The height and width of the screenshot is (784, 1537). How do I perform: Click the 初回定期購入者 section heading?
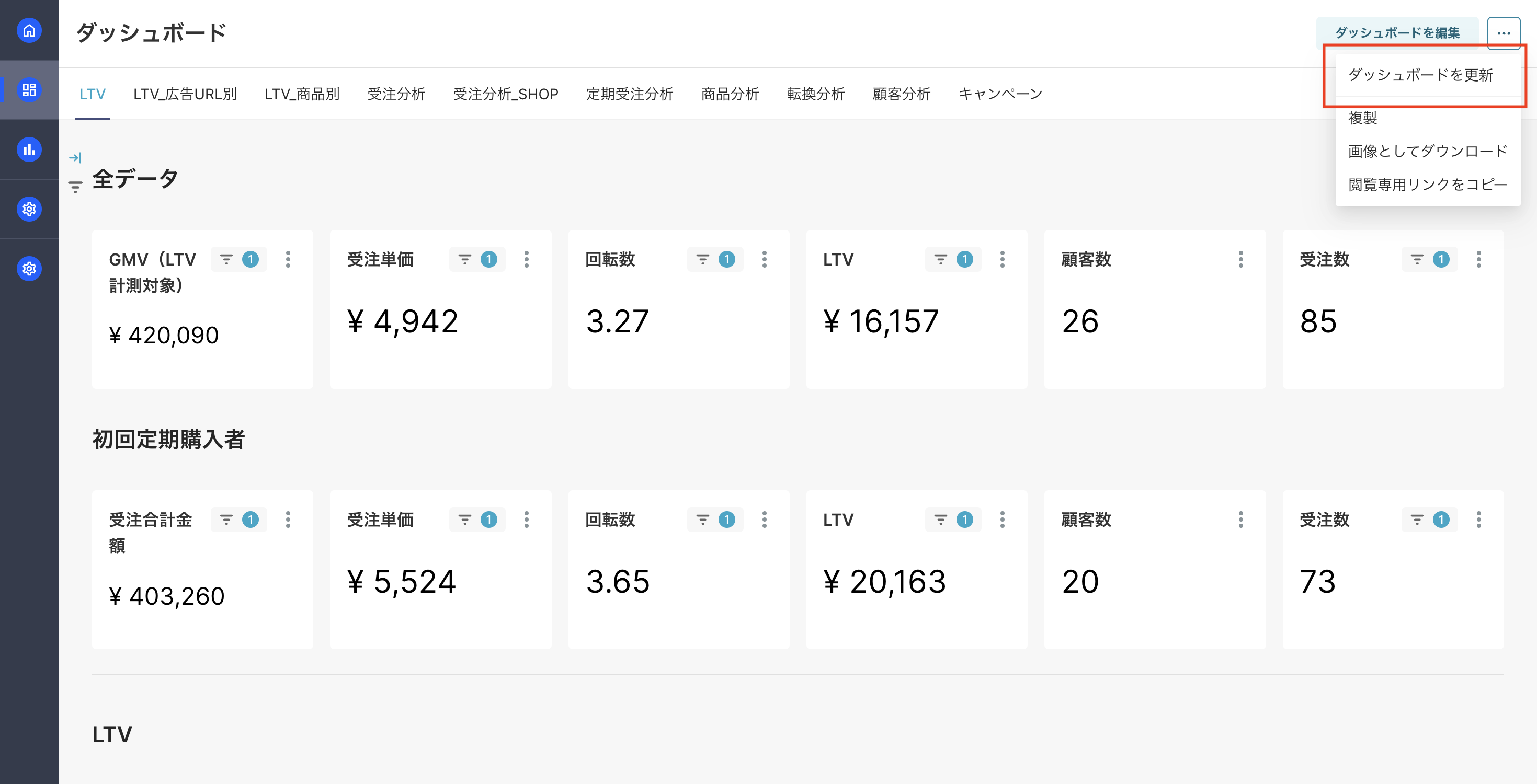[169, 440]
